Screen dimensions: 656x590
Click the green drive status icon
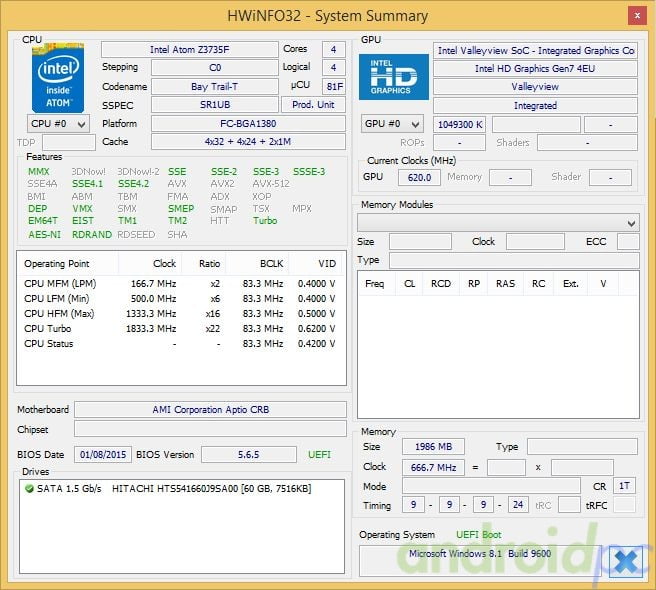point(29,488)
